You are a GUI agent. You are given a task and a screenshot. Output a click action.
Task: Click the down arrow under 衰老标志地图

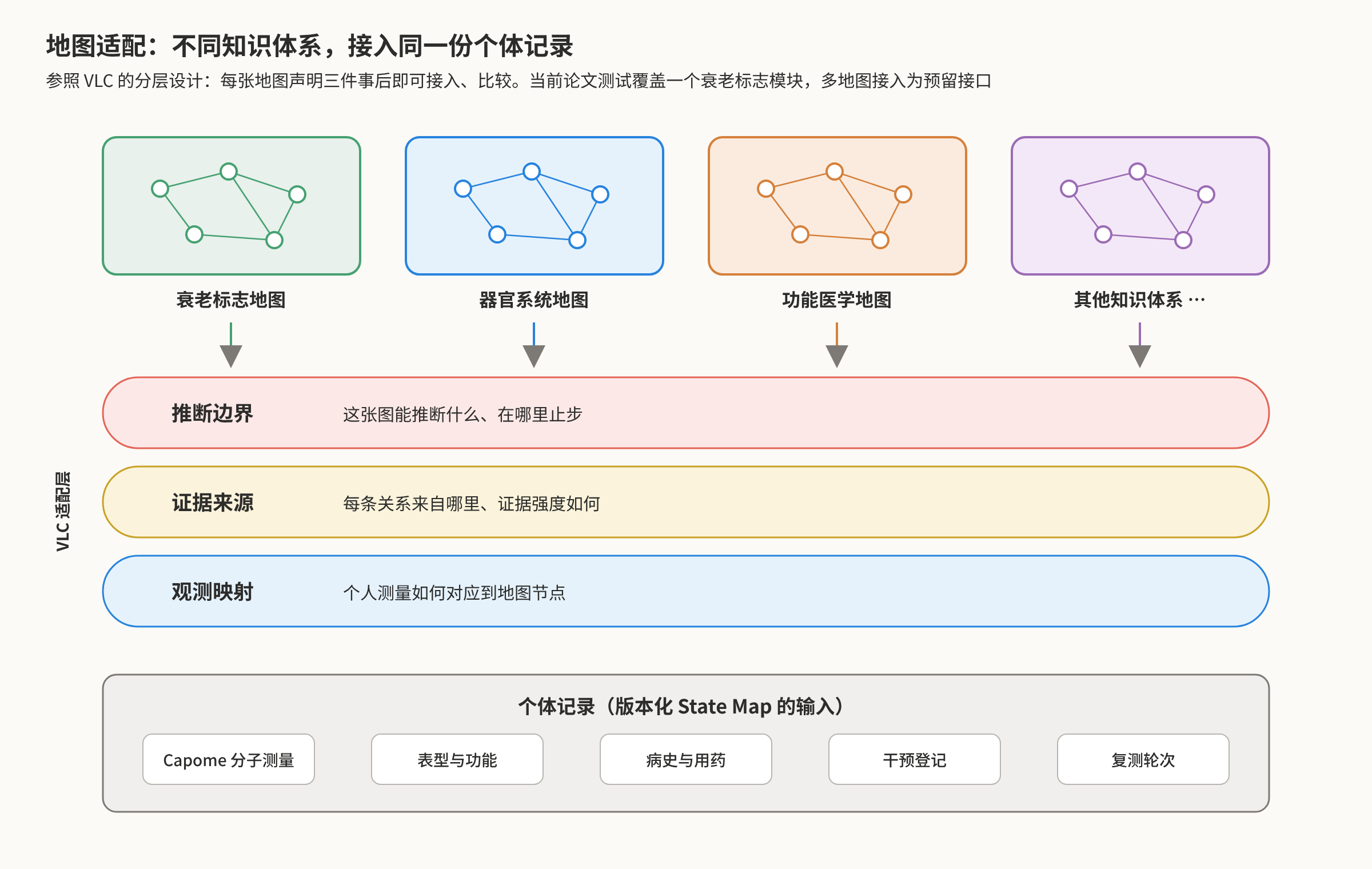pyautogui.click(x=231, y=345)
